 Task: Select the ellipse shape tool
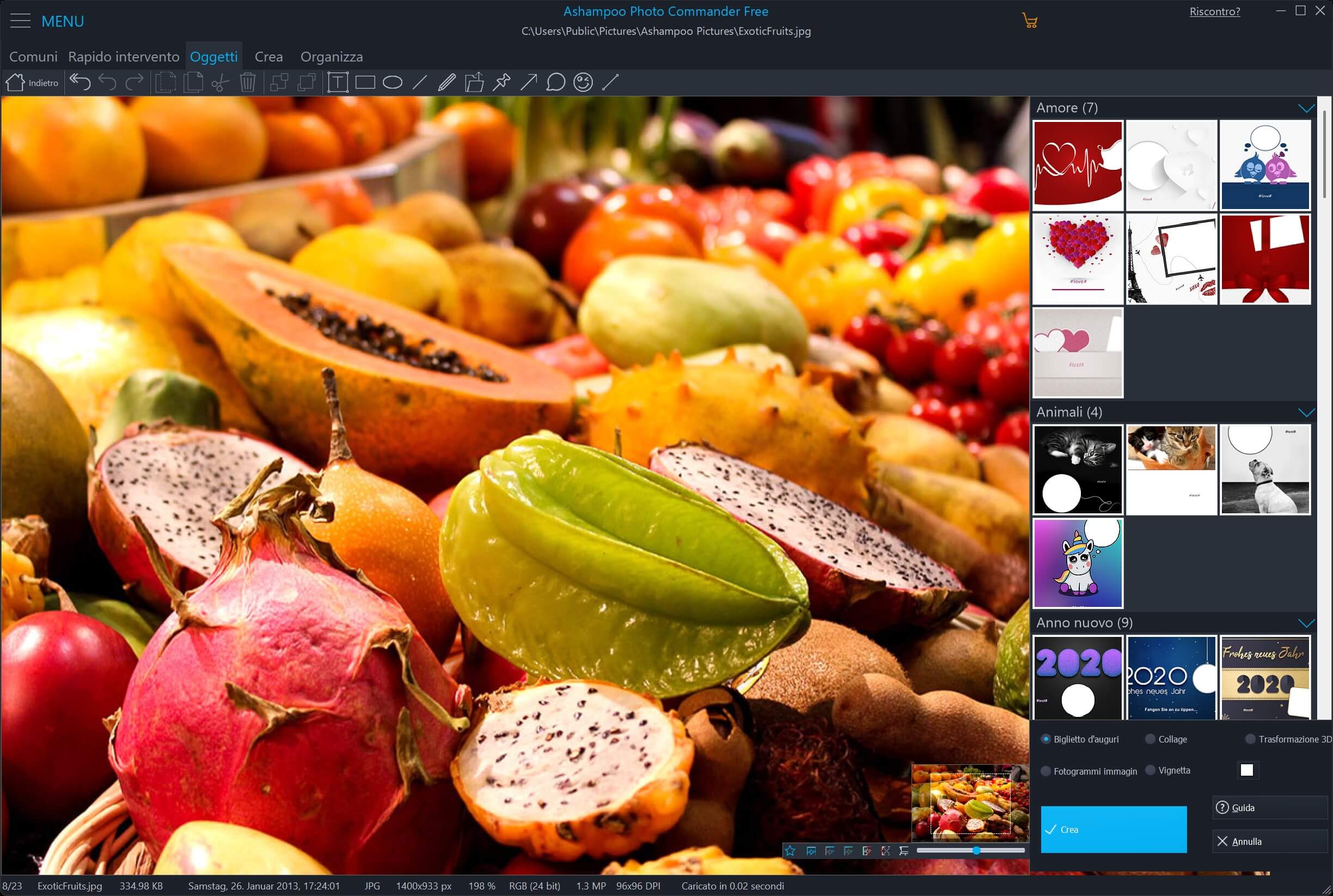pyautogui.click(x=392, y=83)
